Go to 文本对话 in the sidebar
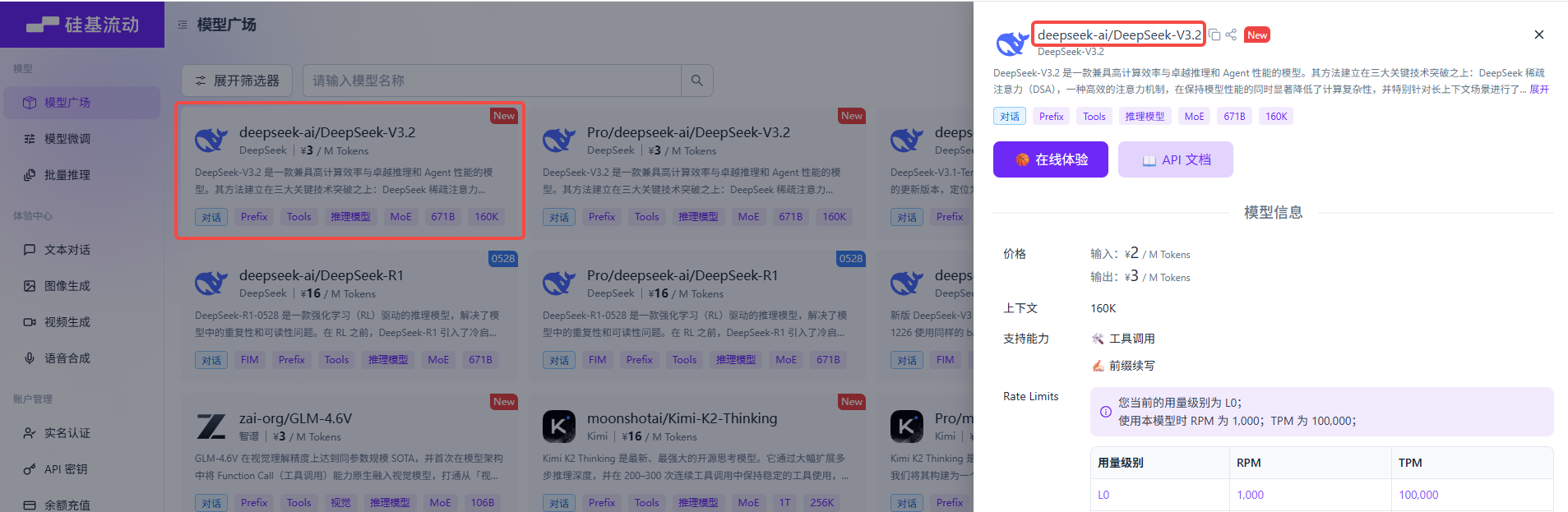1568x512 pixels. [81, 250]
